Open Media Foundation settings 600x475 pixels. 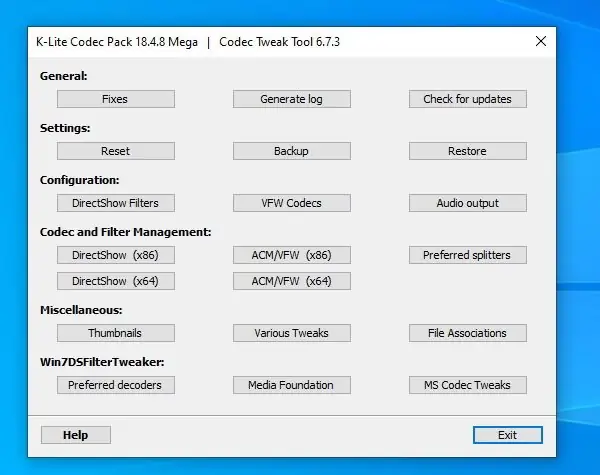tap(291, 385)
